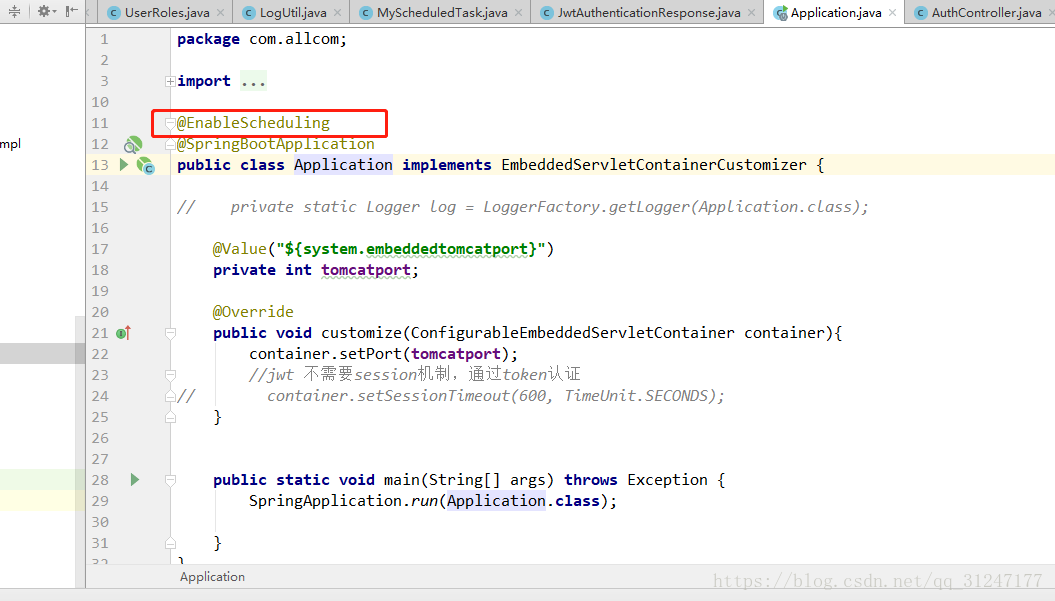Close the Application.java tab
Screen dimensions: 1055x601
(x=892, y=13)
